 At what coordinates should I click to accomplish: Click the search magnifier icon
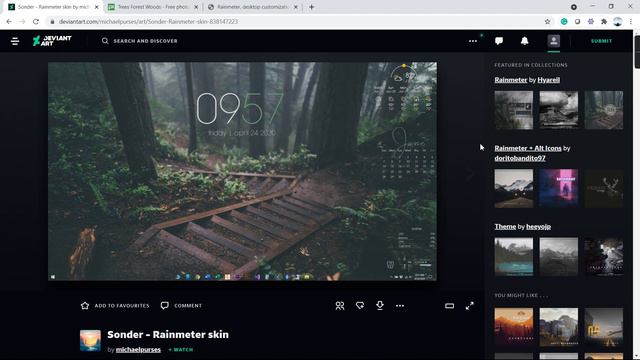pyautogui.click(x=105, y=41)
